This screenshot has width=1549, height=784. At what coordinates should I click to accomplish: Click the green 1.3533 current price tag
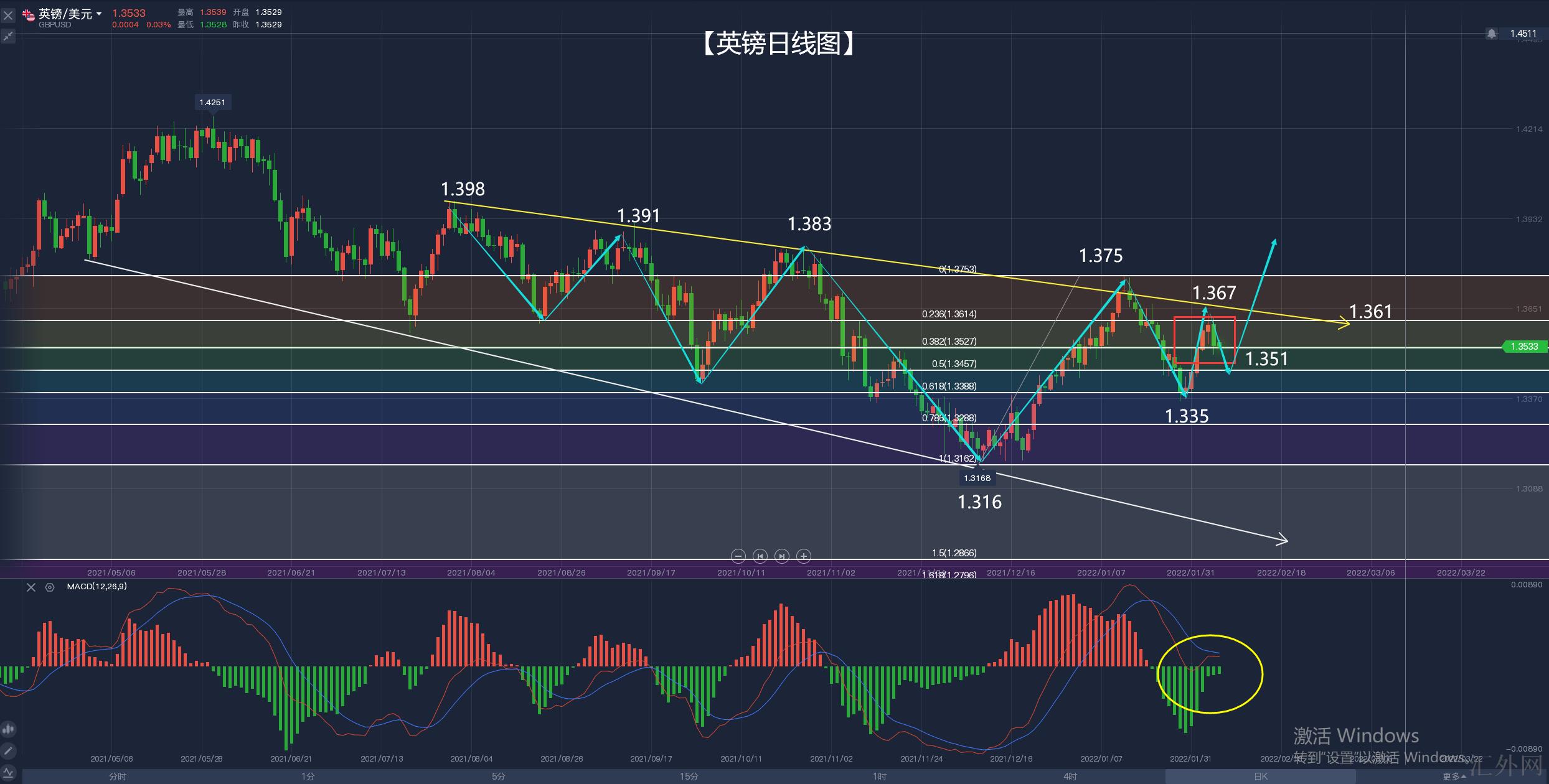pos(1524,347)
